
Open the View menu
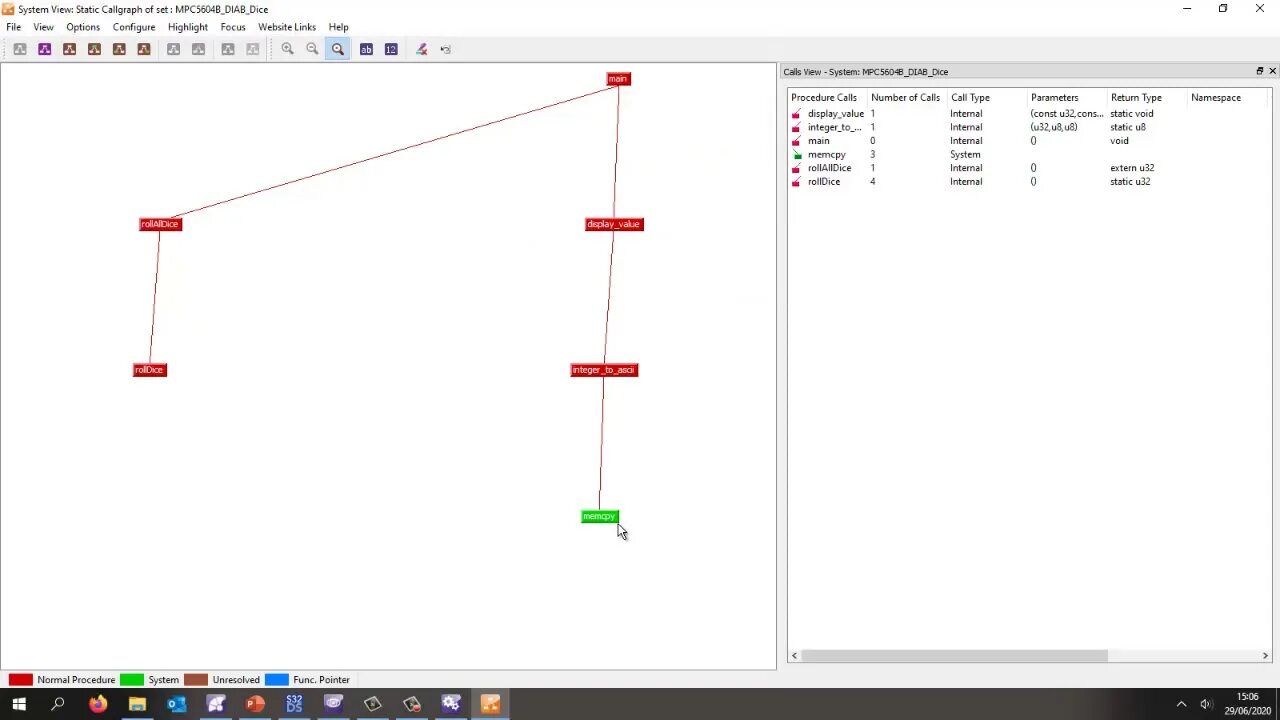pos(43,27)
